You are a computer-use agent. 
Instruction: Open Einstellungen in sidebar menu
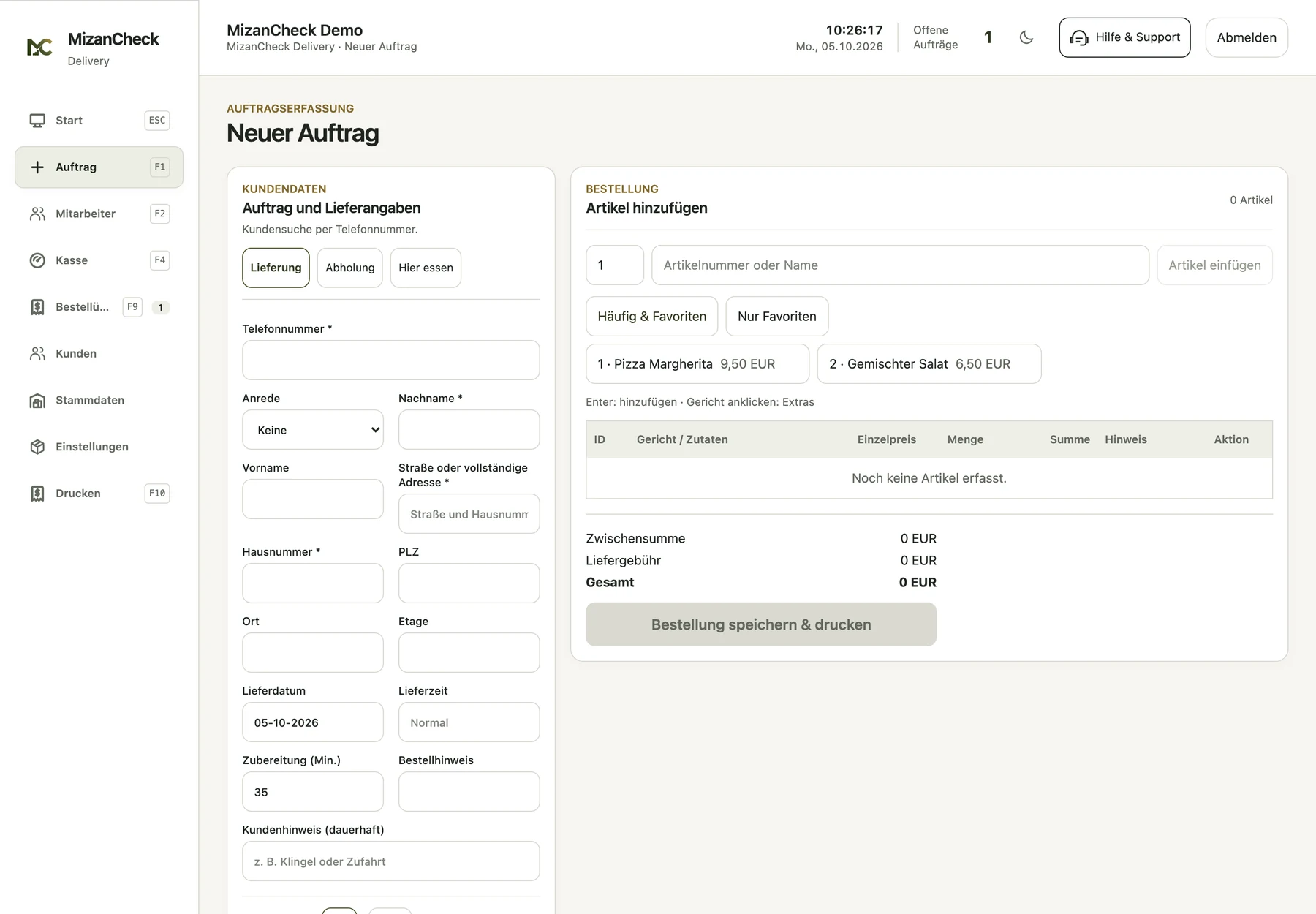[x=99, y=447]
